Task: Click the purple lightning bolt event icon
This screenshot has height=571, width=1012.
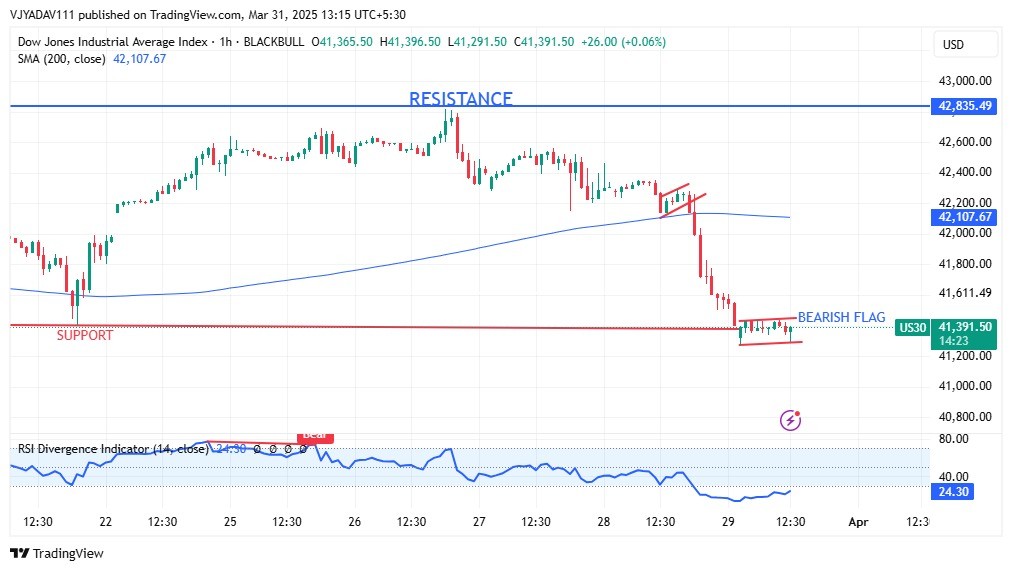Action: pyautogui.click(x=791, y=420)
